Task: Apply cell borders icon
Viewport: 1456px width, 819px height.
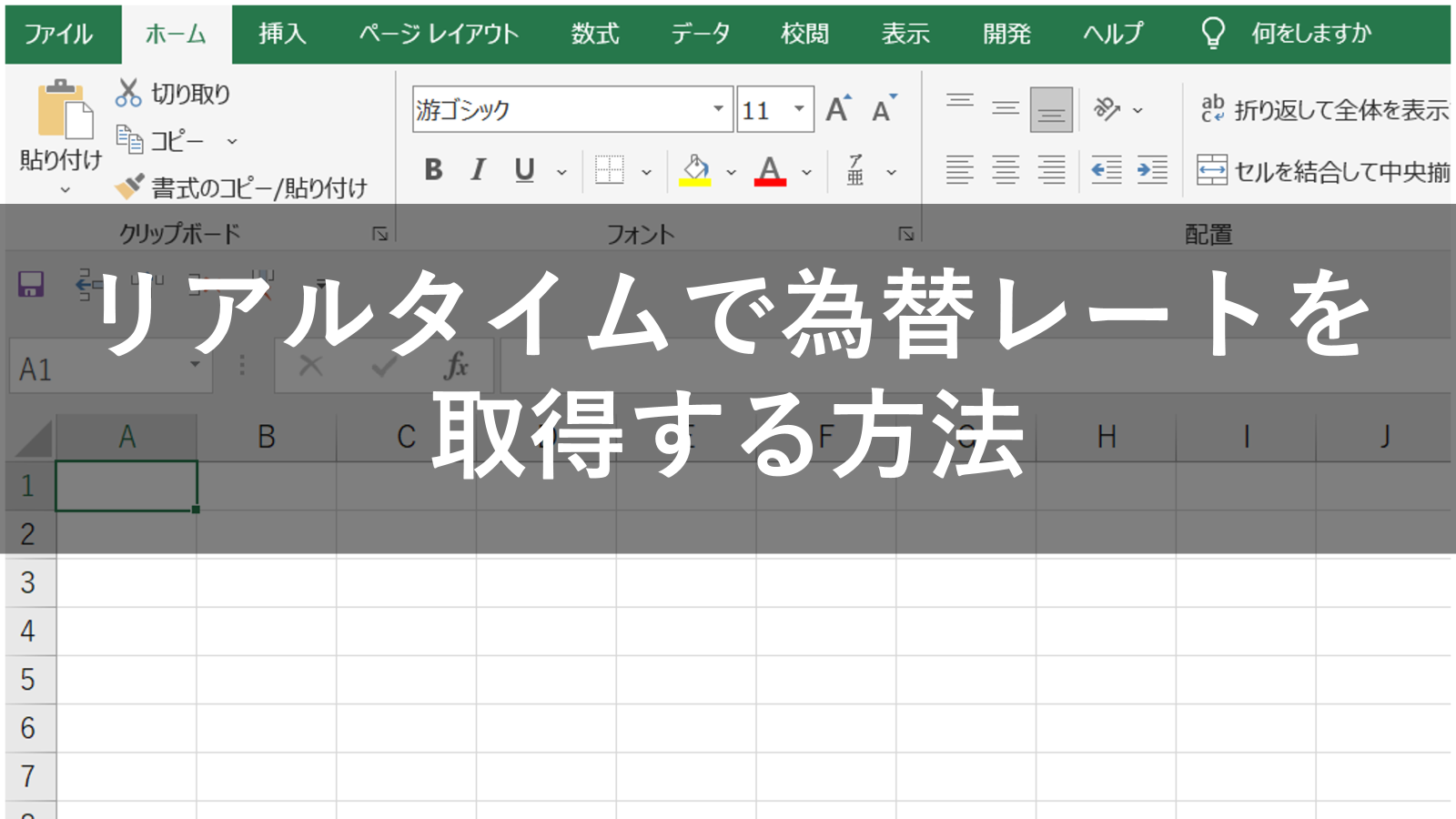Action: 609,170
